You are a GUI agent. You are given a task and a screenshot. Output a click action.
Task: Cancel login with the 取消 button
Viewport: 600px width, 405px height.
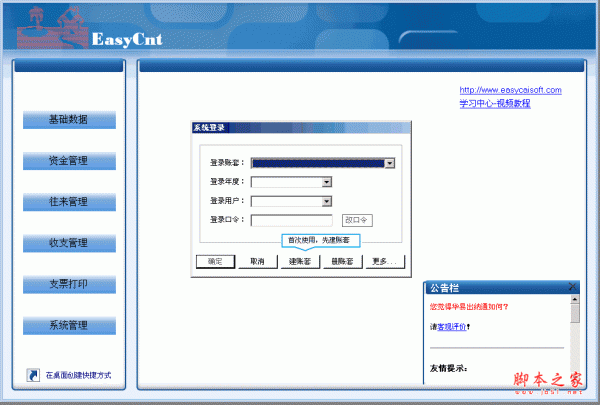[x=258, y=261]
